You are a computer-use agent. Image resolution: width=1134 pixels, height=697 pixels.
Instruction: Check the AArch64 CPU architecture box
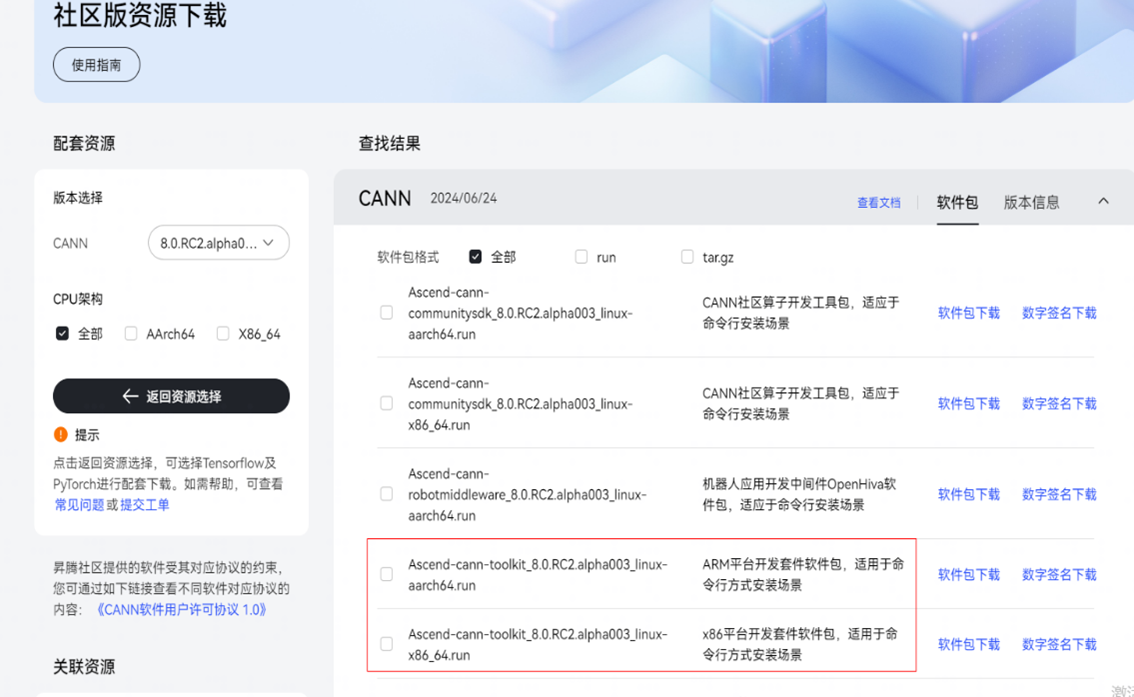click(x=131, y=334)
